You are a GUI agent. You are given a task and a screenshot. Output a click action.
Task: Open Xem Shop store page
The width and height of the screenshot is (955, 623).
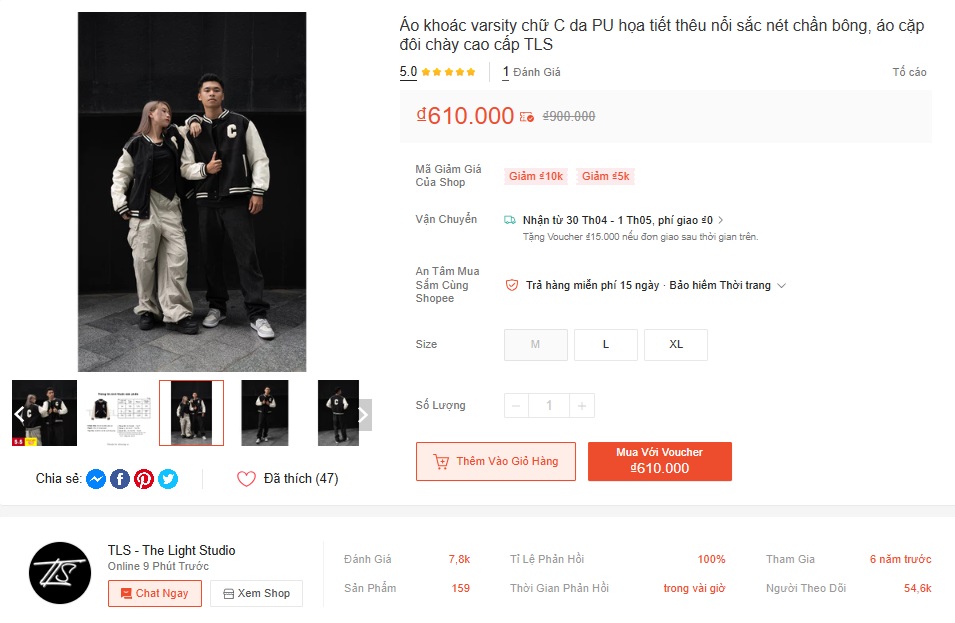point(256,593)
